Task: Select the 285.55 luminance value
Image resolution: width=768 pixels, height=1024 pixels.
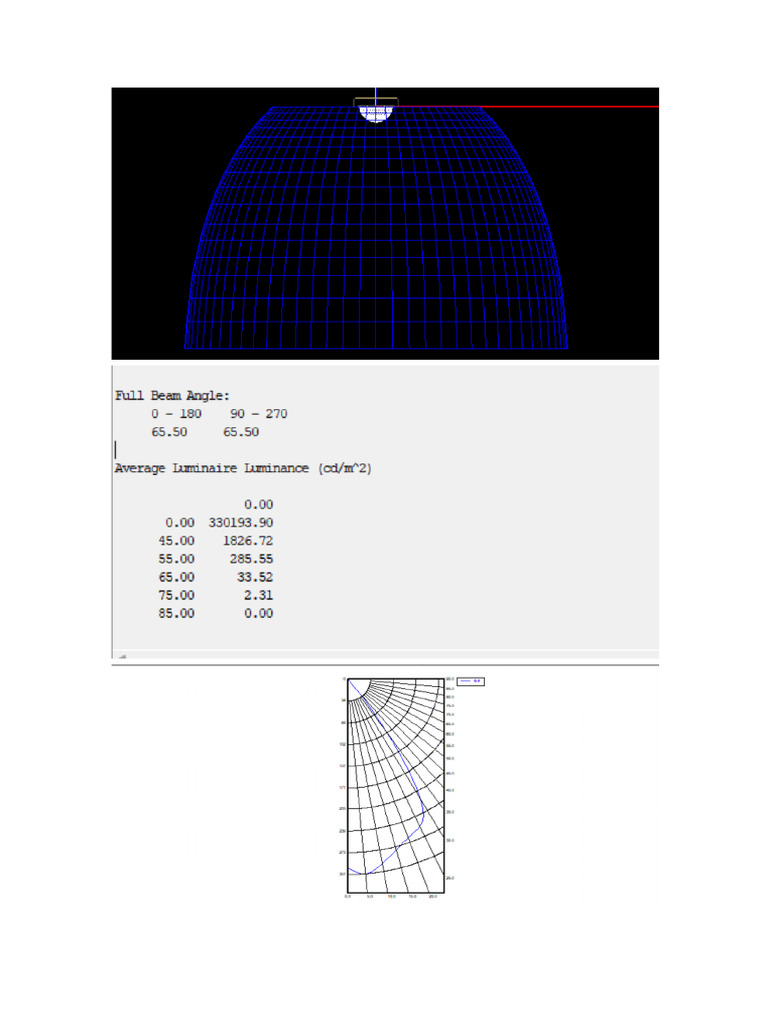Action: [251, 559]
